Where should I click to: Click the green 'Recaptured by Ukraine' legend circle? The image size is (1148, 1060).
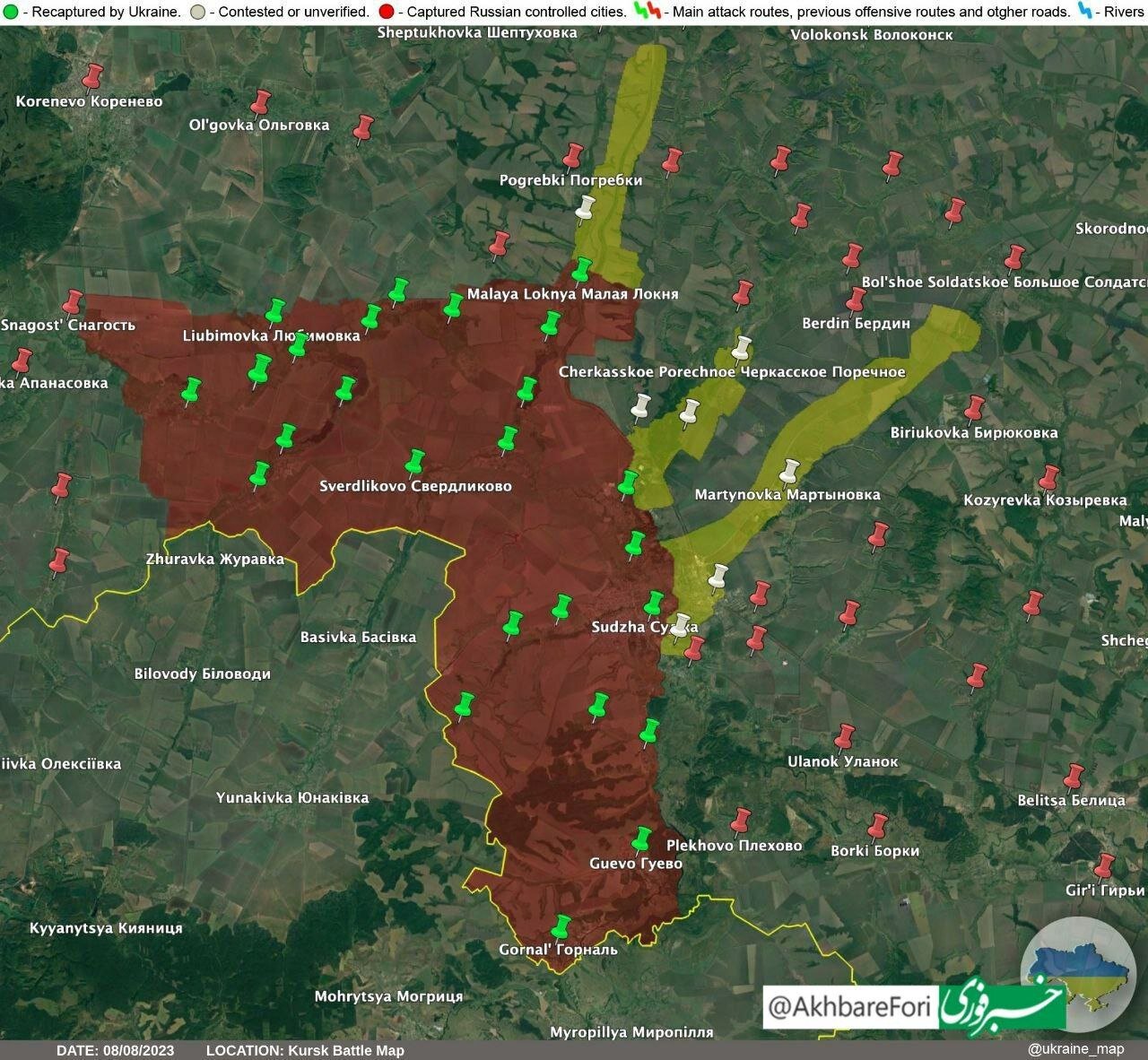point(11,12)
